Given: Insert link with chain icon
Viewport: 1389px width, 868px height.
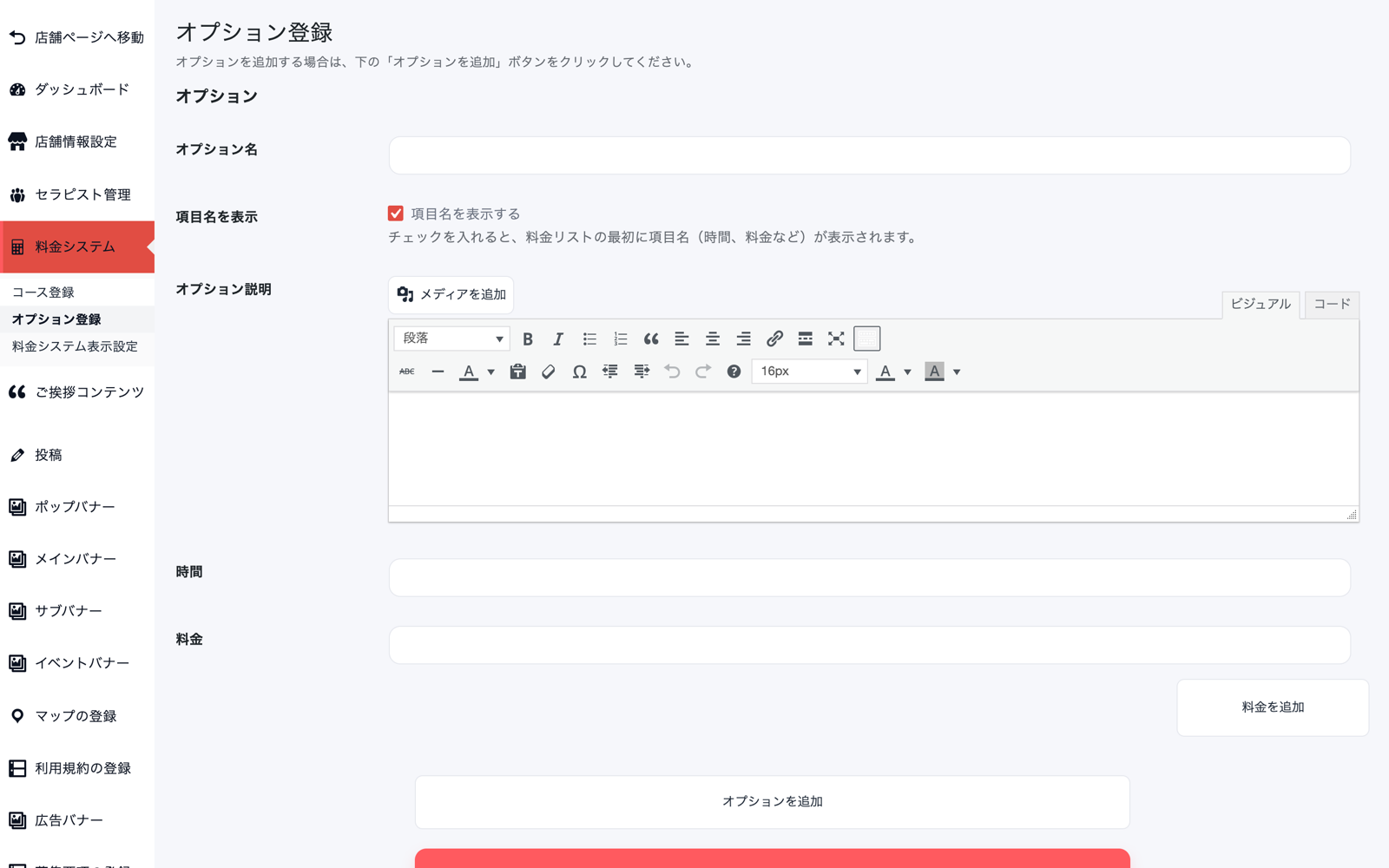Looking at the screenshot, I should tap(774, 339).
